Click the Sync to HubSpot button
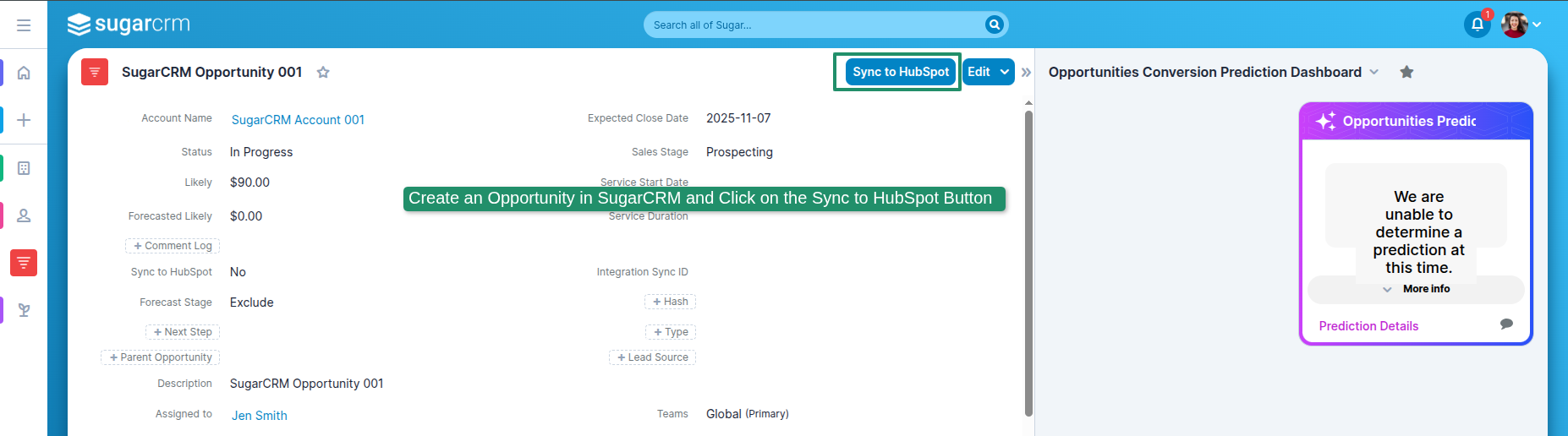The image size is (1568, 436). click(x=901, y=72)
